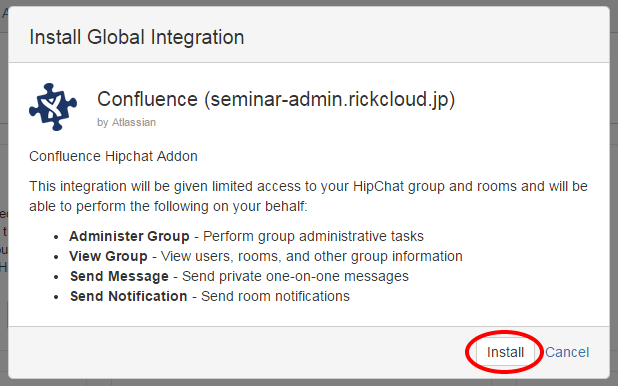618x386 pixels.
Task: Click the 'View Group' permission item
Action: click(266, 256)
